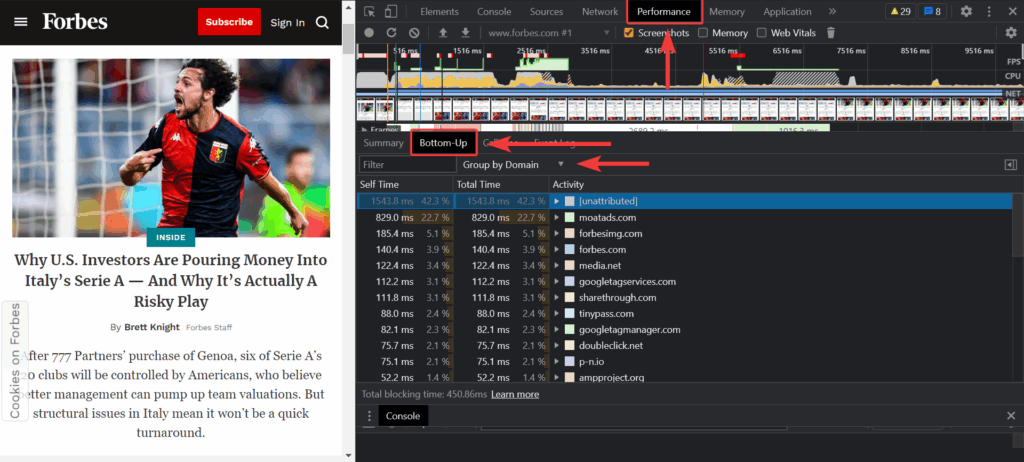Toggle the device toolbar icon
Viewport: 1024px width, 462px height.
point(391,11)
